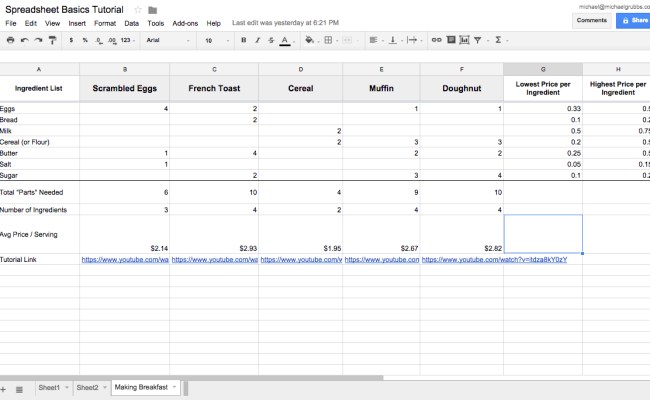Toggle bold formatting

pos(244,40)
